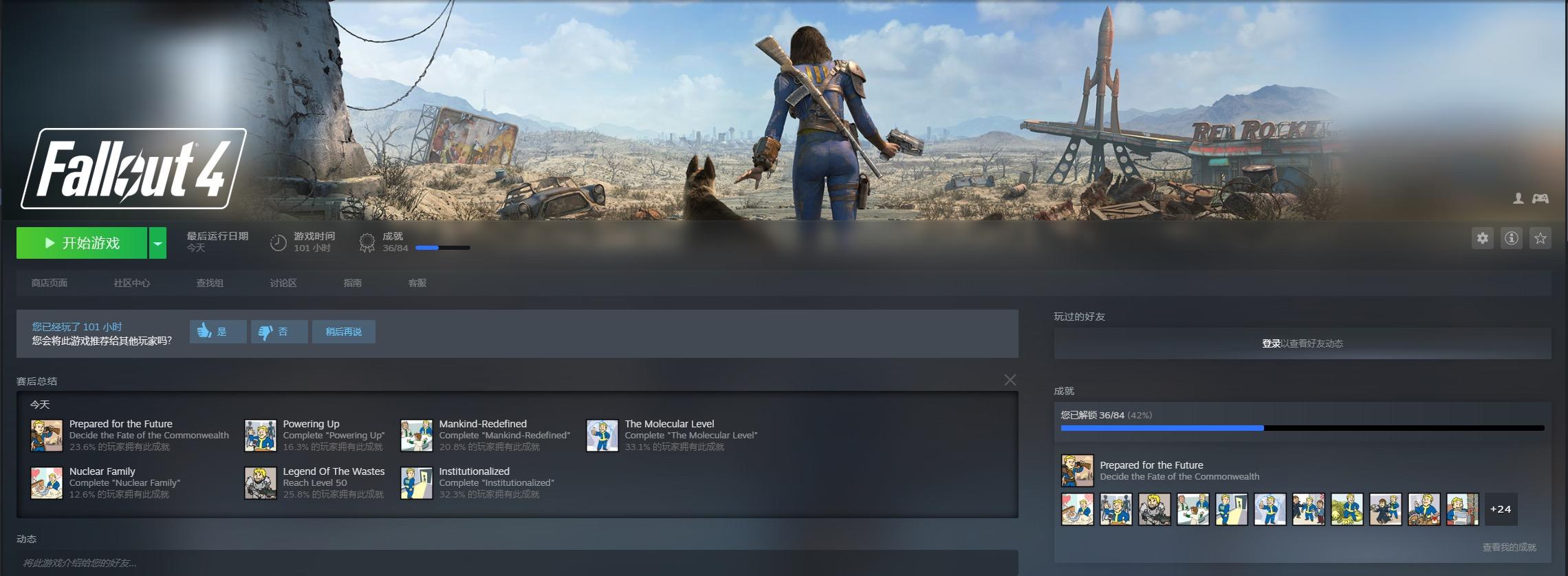Open Legend Of The Wastes icon in 赛后总结
The width and height of the screenshot is (1568, 576).
click(x=261, y=482)
